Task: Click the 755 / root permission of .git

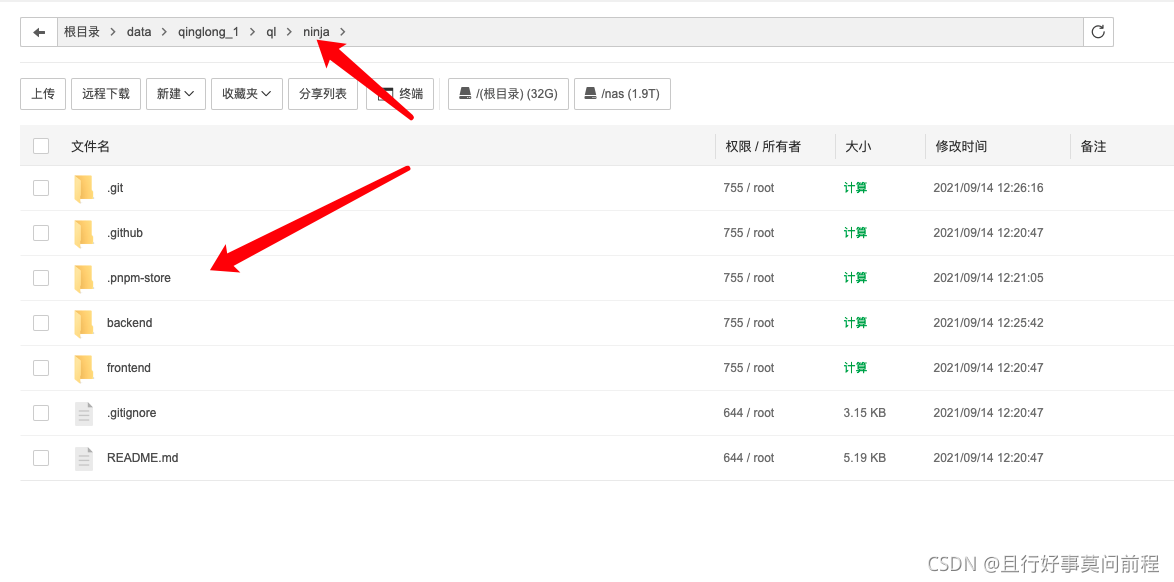Action: (749, 188)
